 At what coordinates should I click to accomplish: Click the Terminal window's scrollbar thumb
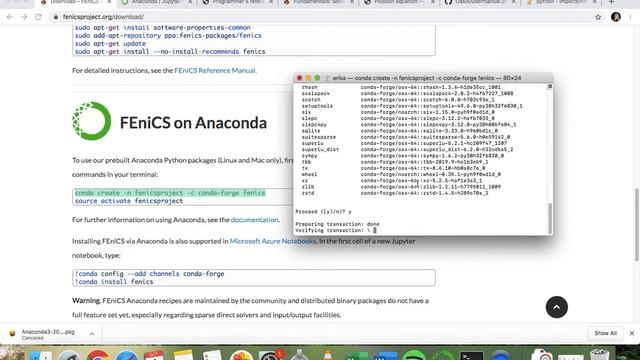click(x=550, y=218)
